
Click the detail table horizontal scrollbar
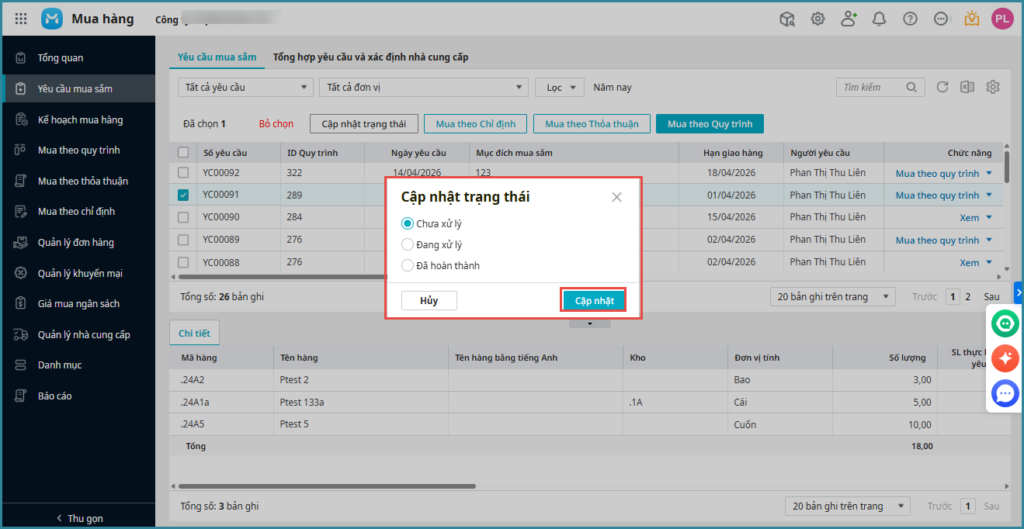click(327, 486)
